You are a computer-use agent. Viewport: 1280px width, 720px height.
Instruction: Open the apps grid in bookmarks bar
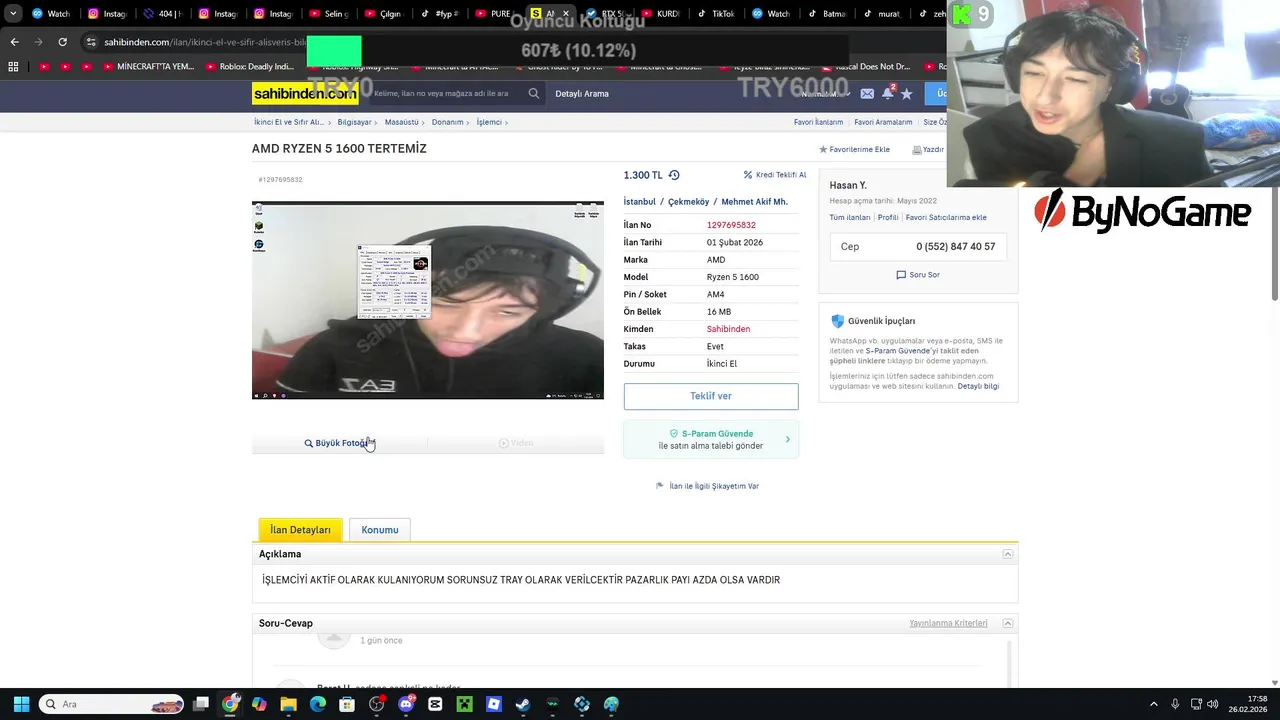coord(13,67)
